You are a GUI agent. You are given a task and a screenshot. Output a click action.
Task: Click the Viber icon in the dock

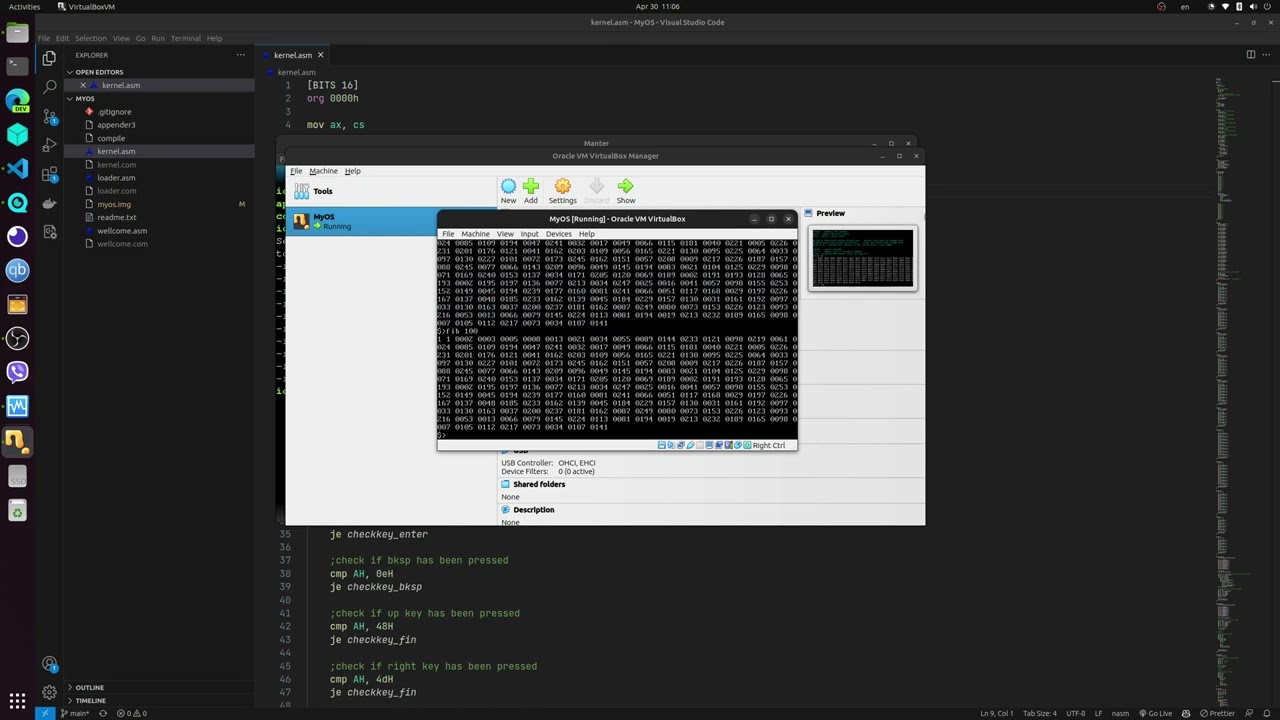[17, 372]
